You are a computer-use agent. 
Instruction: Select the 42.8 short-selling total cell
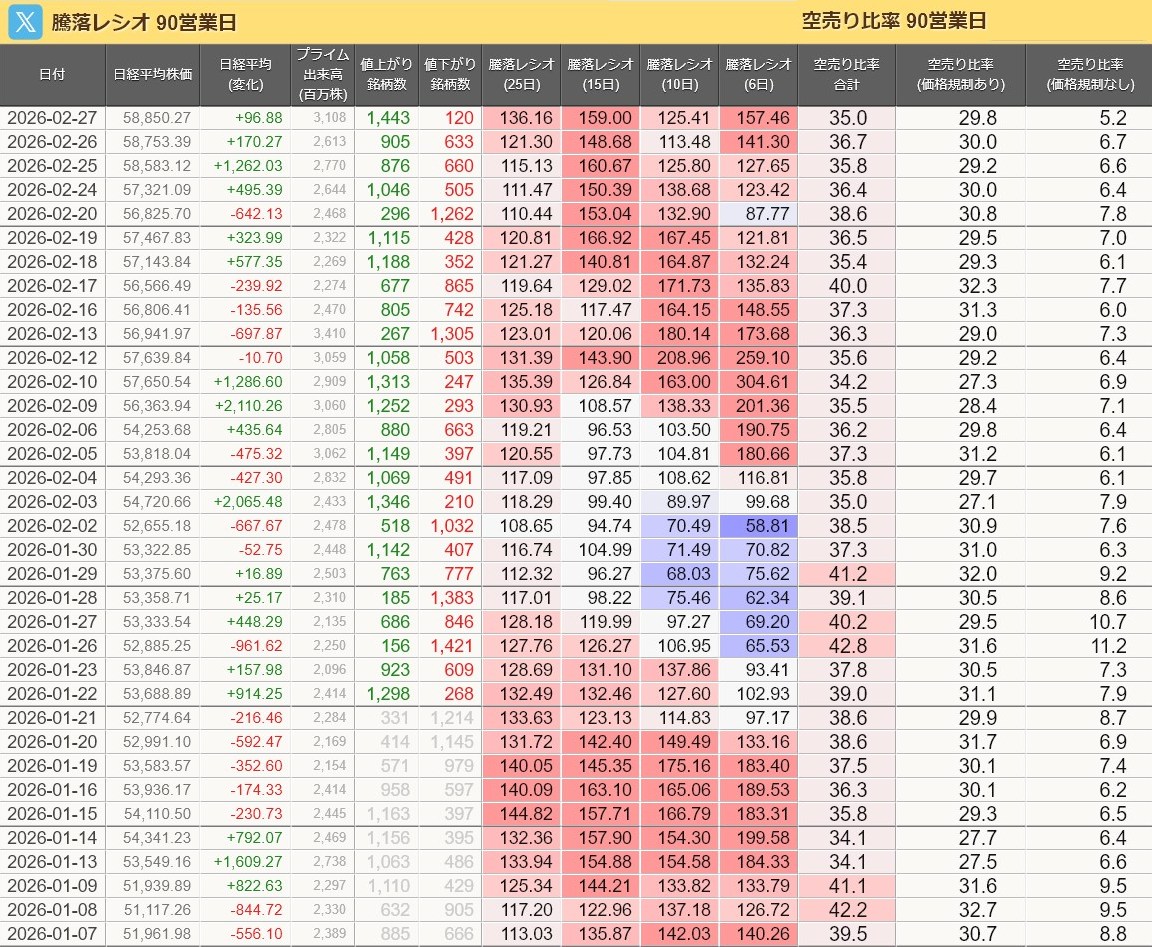[x=846, y=646]
